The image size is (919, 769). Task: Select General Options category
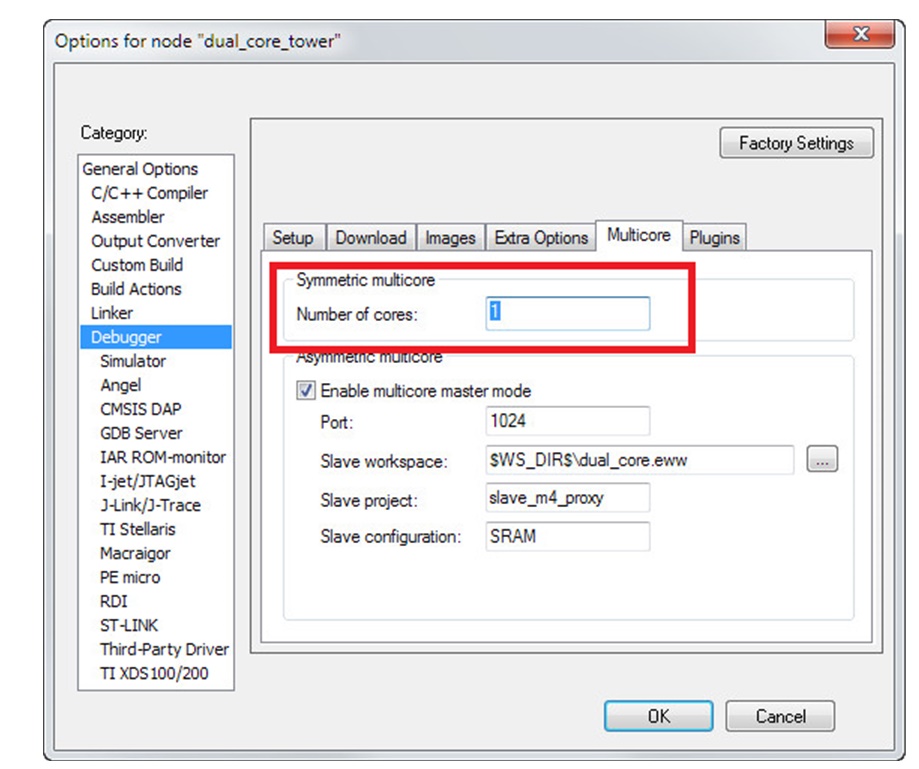[140, 169]
